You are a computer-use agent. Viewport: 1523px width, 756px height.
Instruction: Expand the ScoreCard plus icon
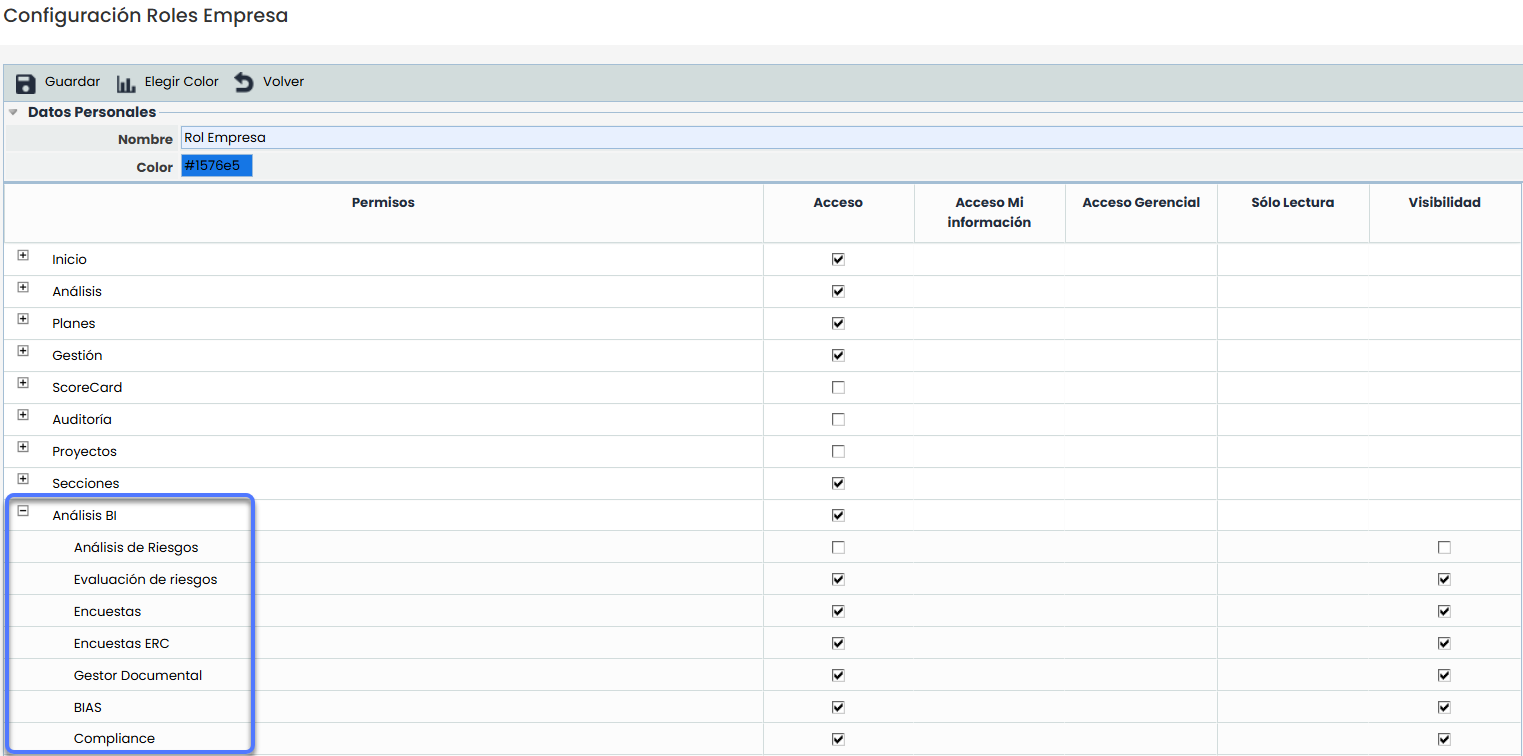tap(23, 384)
